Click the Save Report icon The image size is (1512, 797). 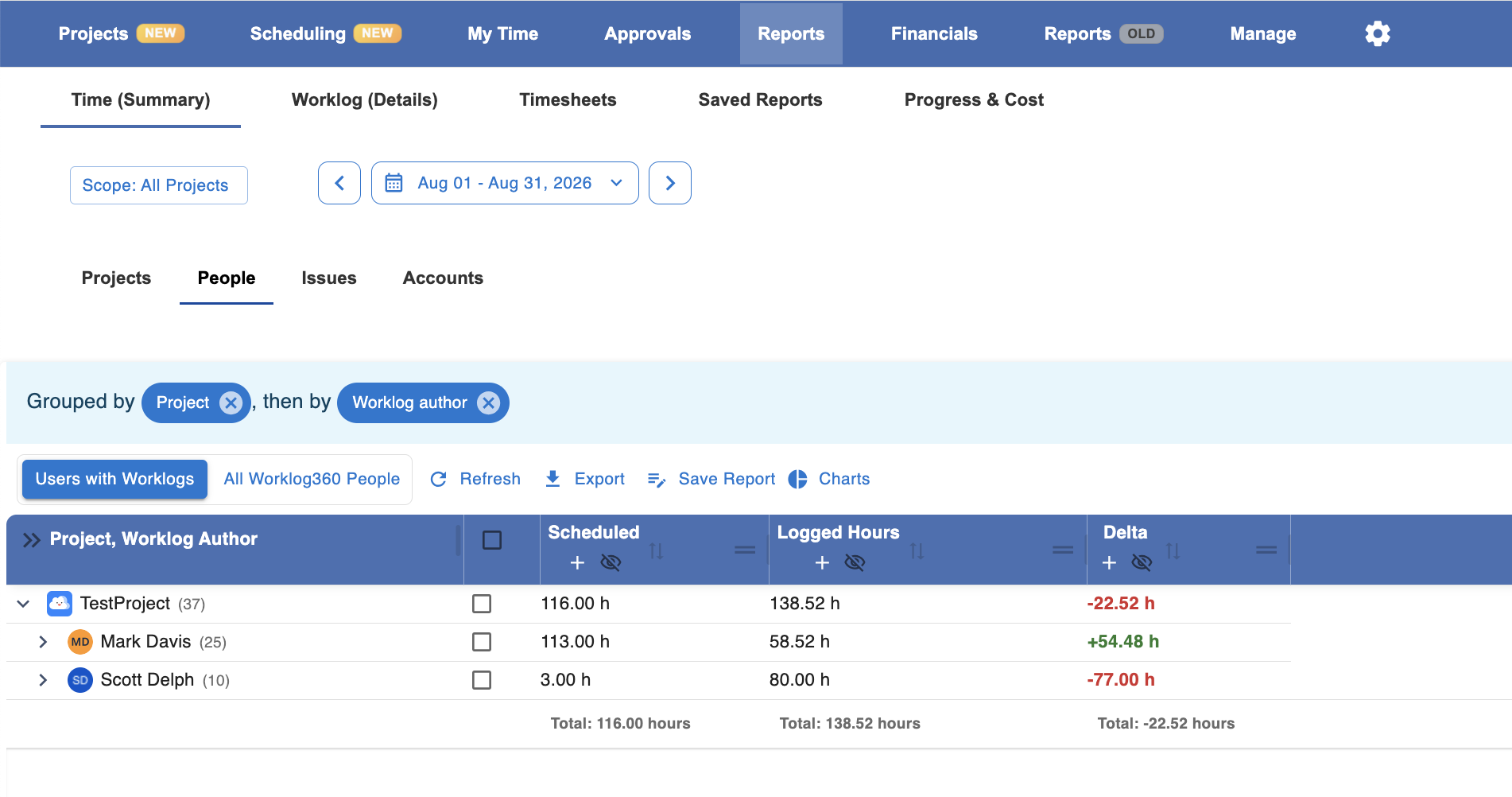(656, 479)
